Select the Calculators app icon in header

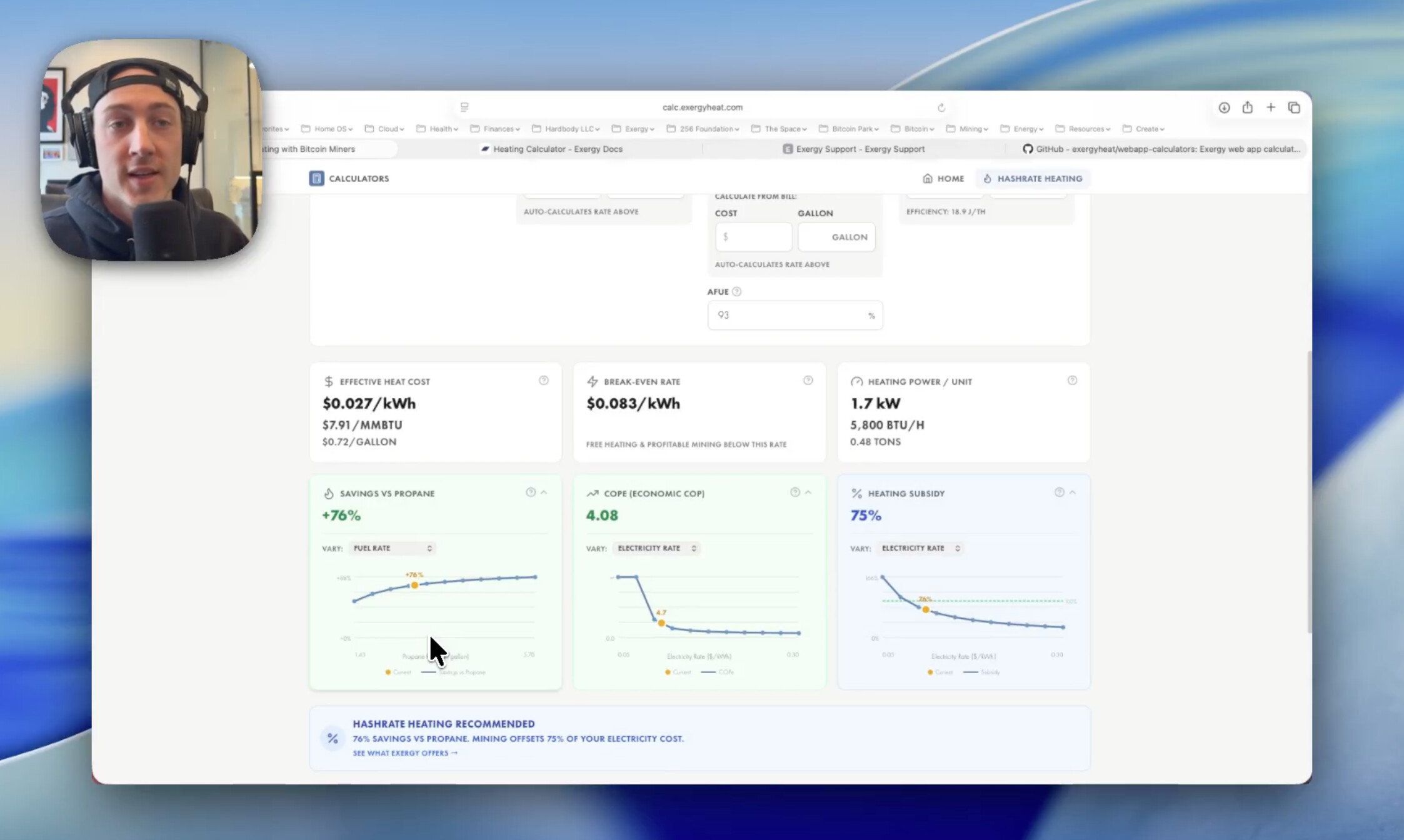[x=316, y=178]
